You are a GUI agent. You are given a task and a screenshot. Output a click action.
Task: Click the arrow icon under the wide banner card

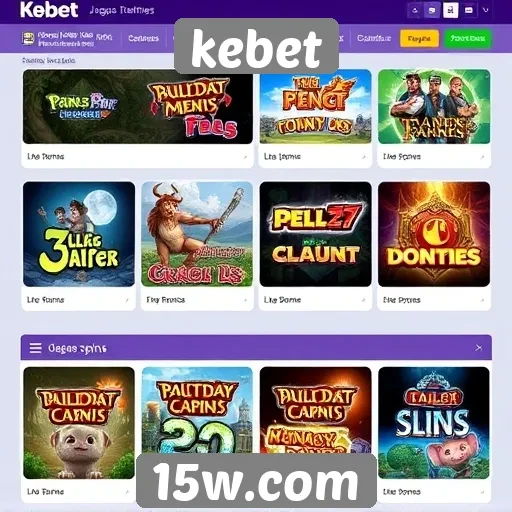point(245,157)
